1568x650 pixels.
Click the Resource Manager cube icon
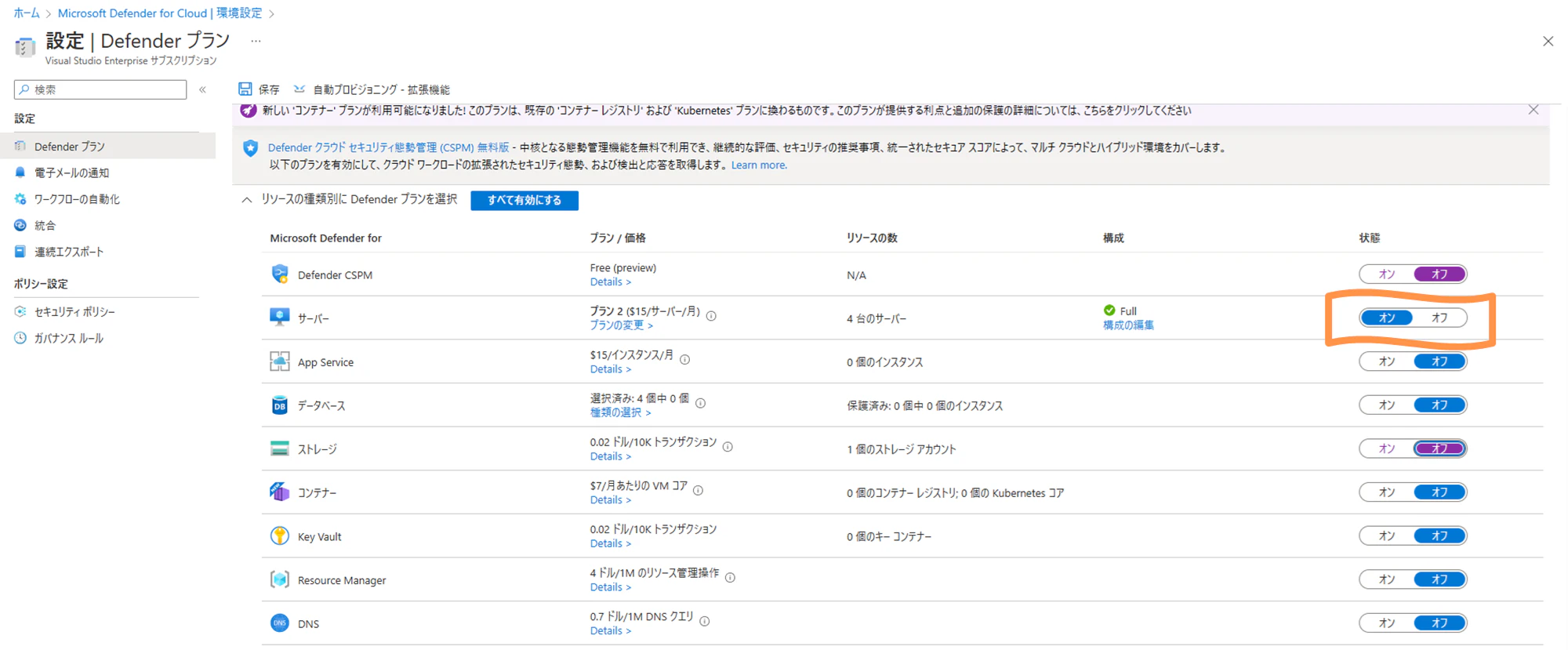pos(279,579)
